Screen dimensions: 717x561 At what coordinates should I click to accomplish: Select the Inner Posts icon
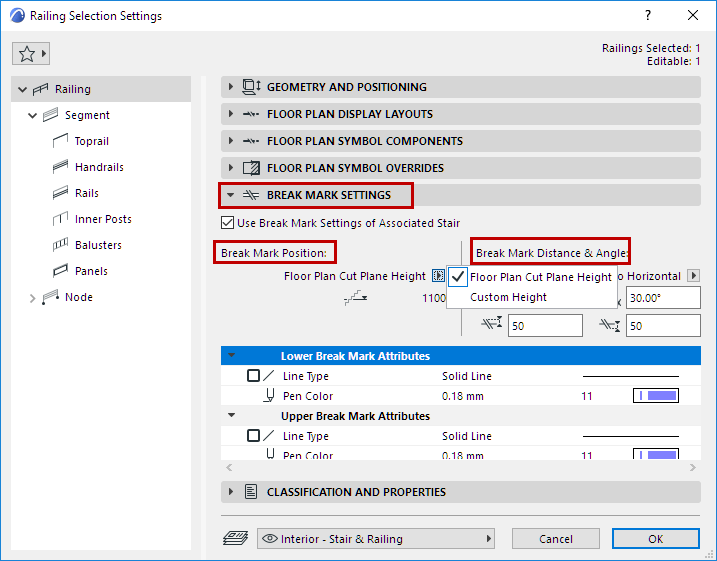(x=58, y=219)
